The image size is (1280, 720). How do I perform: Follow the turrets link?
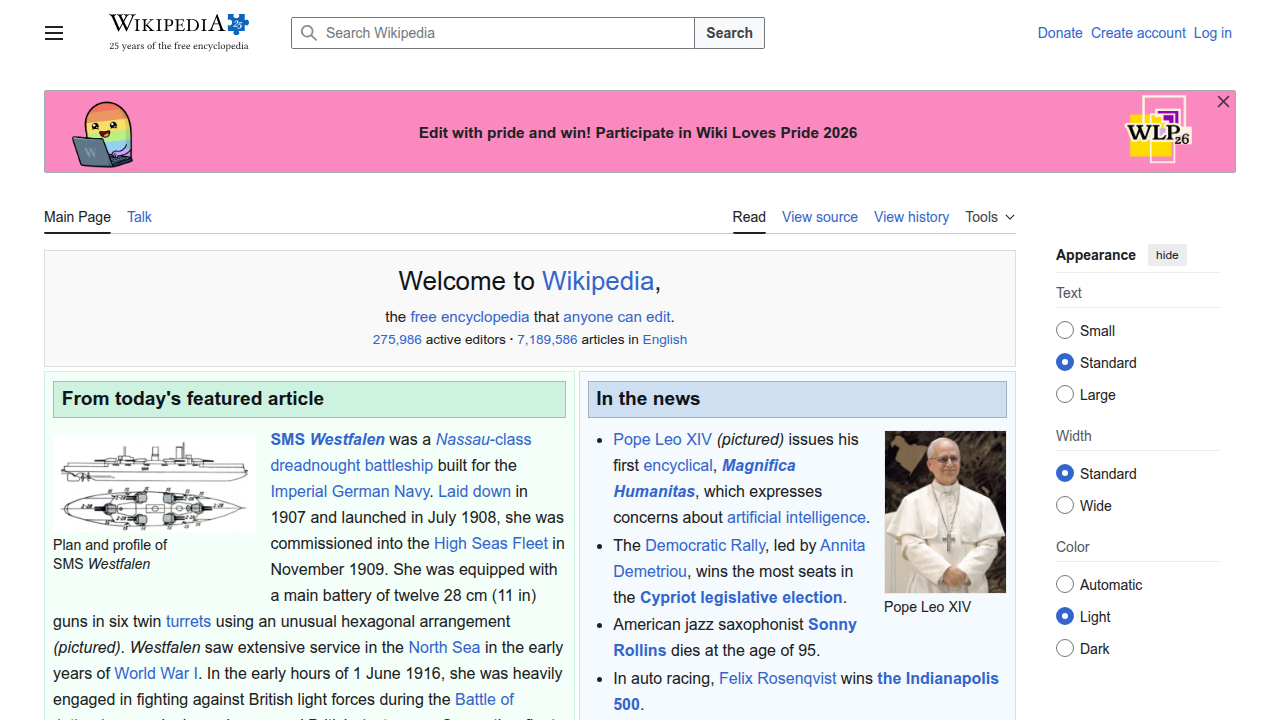(x=189, y=621)
